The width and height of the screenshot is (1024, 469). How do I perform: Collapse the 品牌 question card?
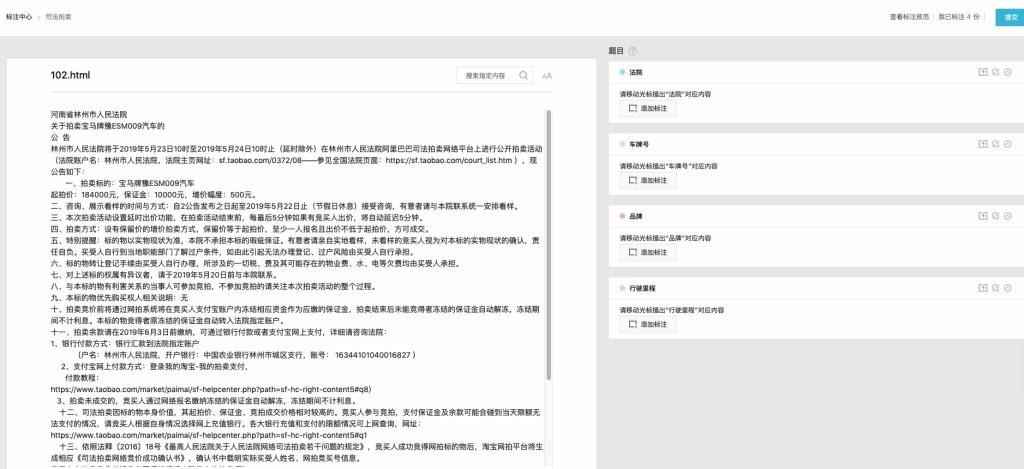click(1008, 216)
